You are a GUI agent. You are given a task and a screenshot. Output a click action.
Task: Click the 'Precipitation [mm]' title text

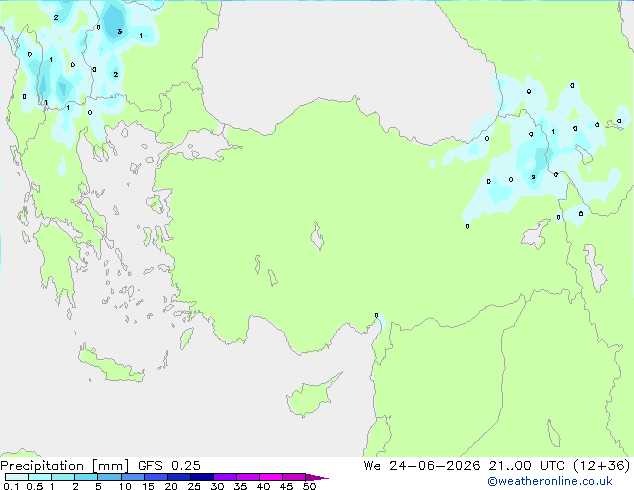click(x=64, y=466)
